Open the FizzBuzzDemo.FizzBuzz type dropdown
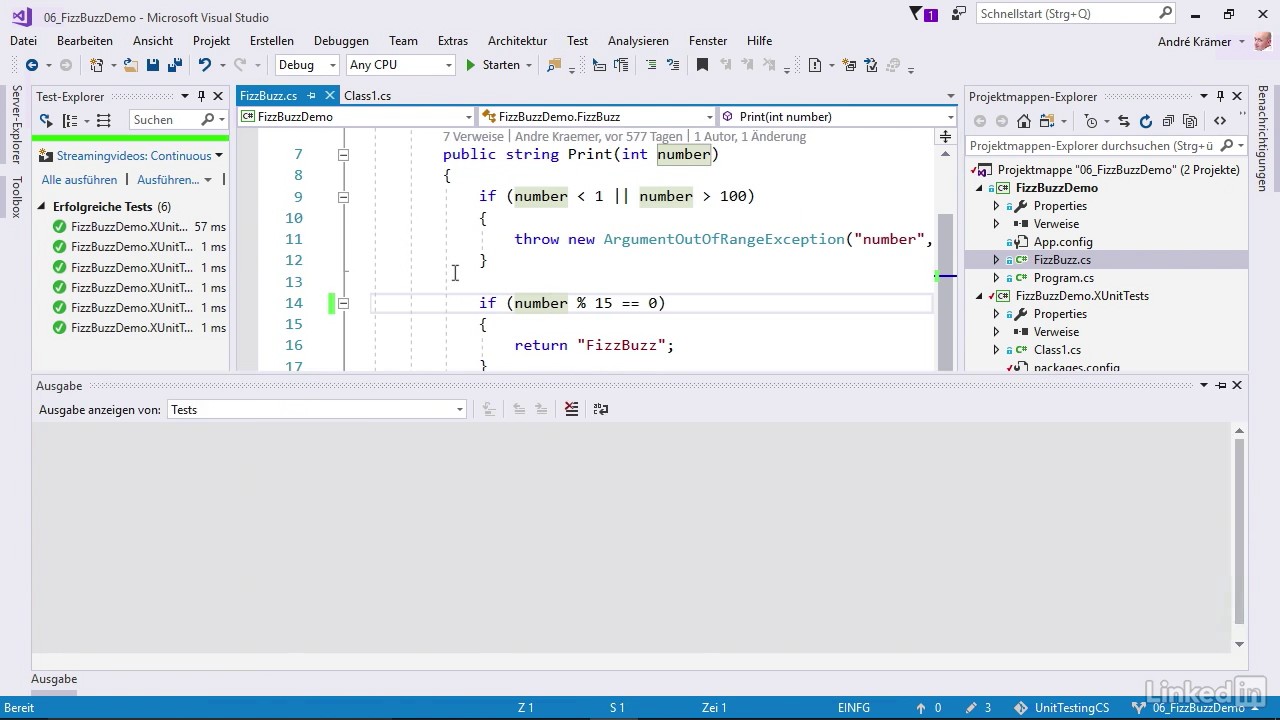 597,117
